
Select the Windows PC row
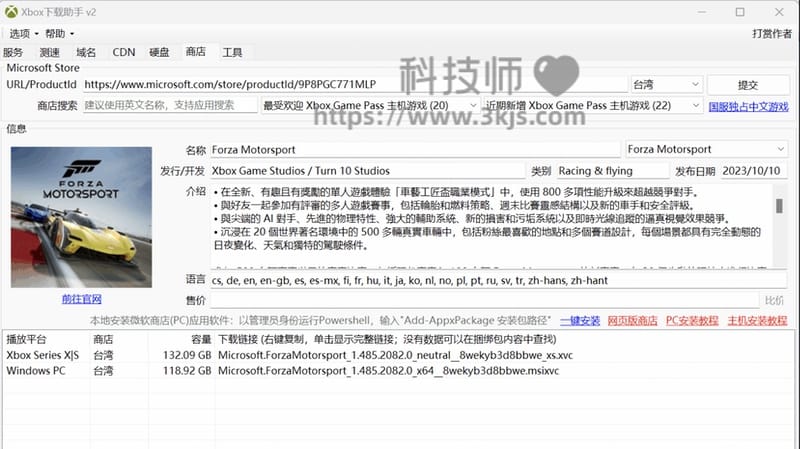pos(398,371)
